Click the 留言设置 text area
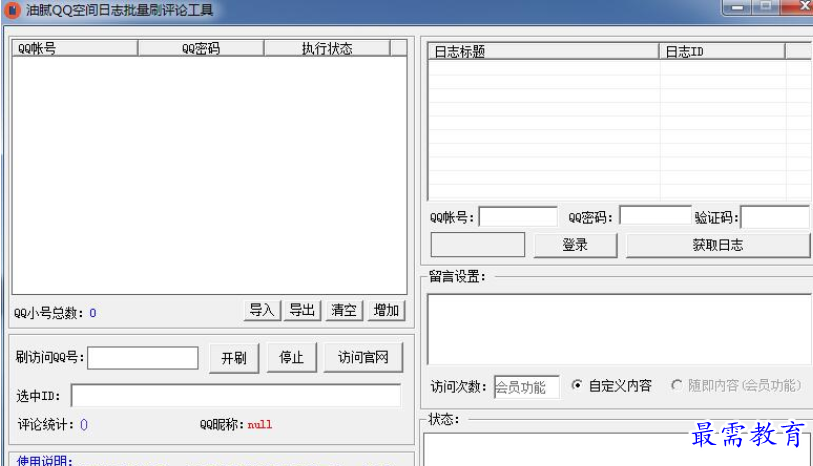 620,329
